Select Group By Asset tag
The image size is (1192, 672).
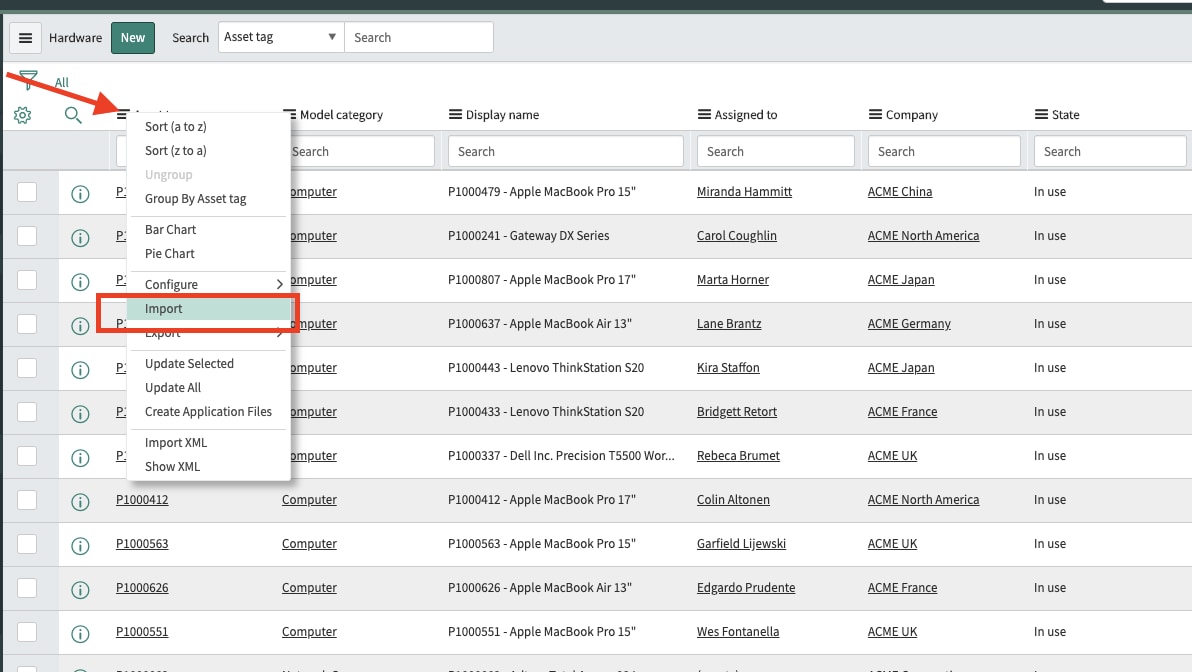coord(195,198)
